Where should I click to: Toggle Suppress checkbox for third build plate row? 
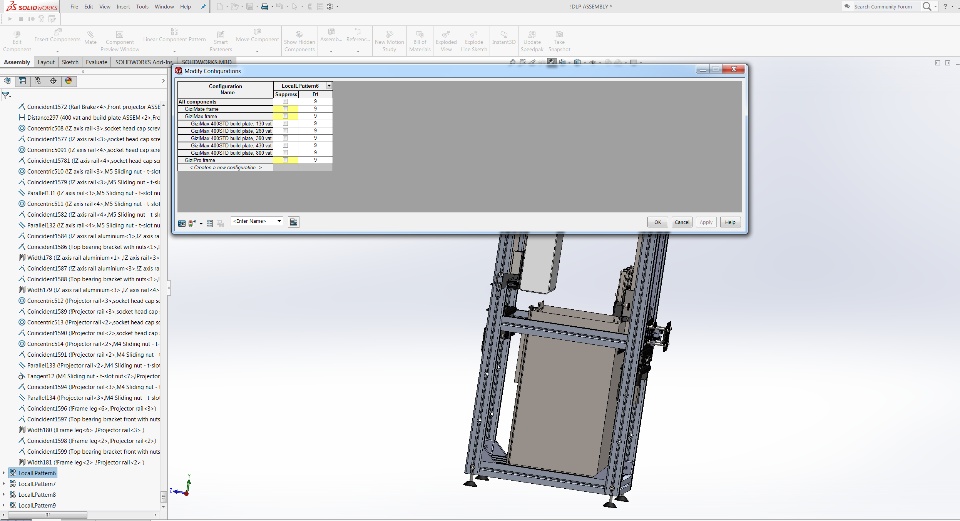click(285, 138)
